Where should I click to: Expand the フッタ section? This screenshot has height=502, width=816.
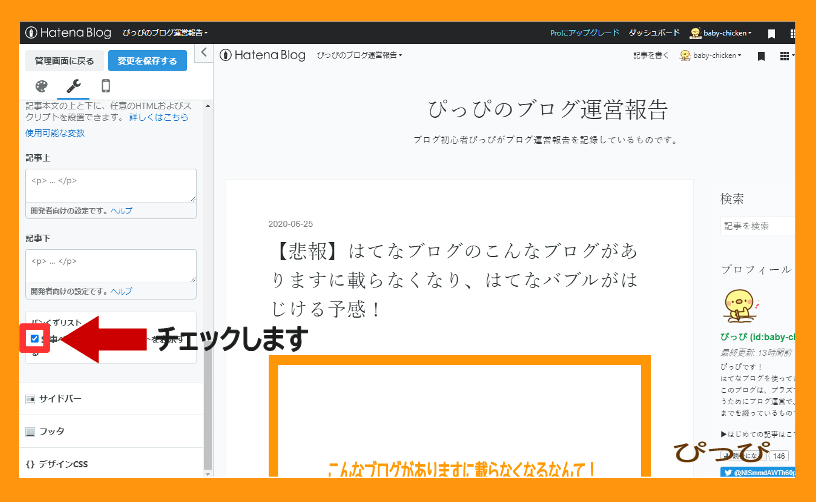(x=111, y=431)
